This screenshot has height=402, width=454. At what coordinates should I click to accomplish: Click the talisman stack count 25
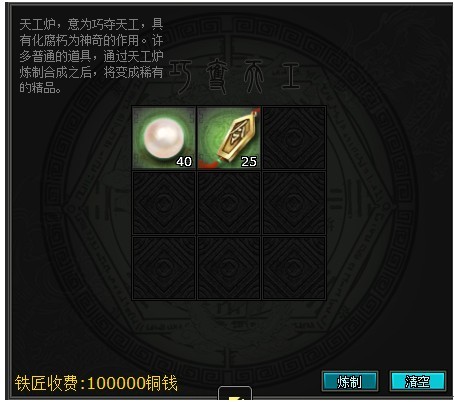coord(249,162)
